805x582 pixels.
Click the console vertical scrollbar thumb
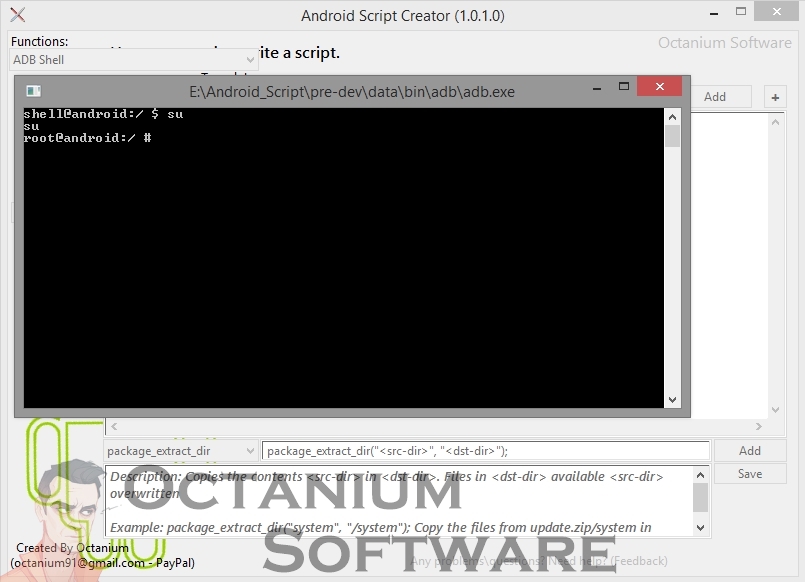coord(673,137)
